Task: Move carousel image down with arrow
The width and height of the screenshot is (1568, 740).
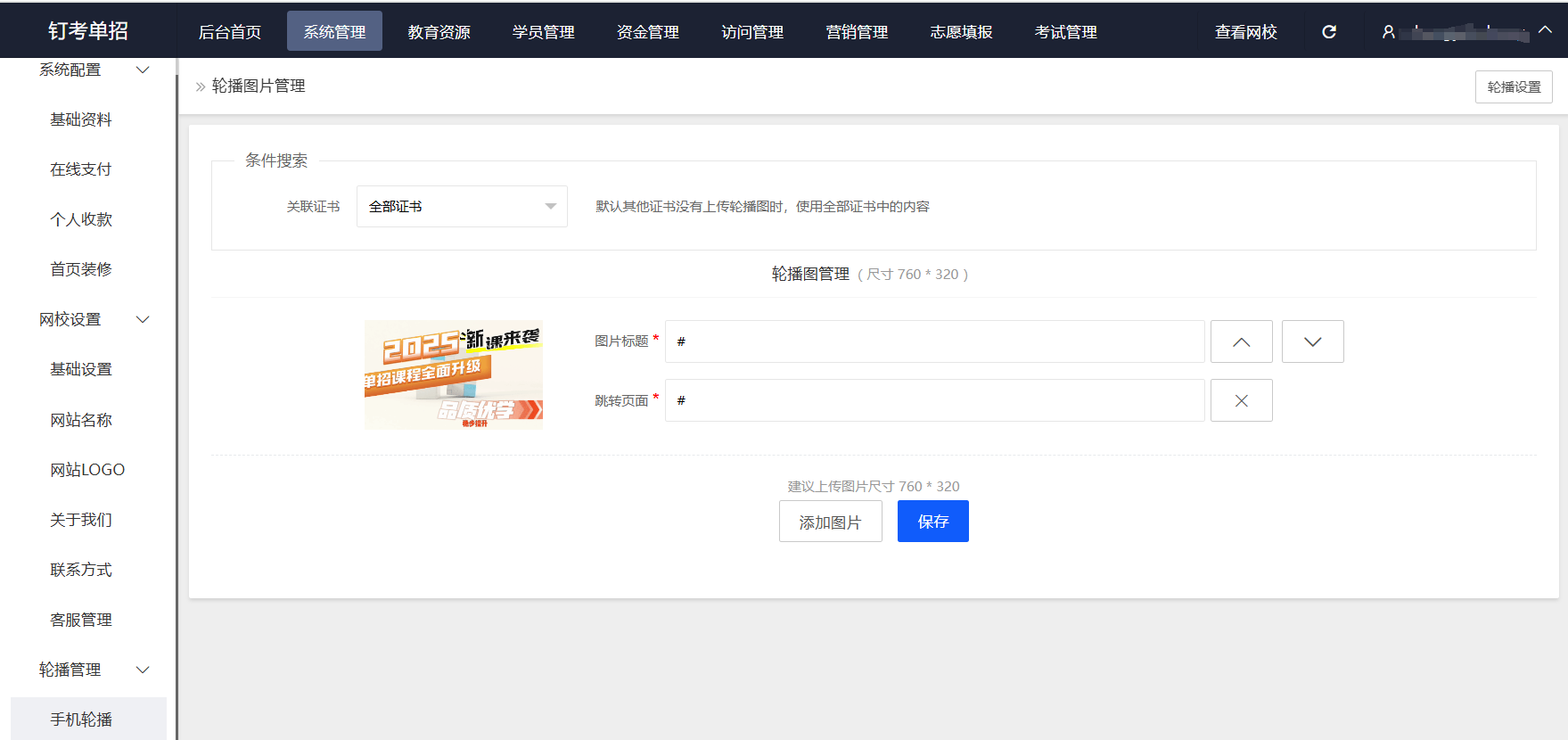Action: point(1312,341)
